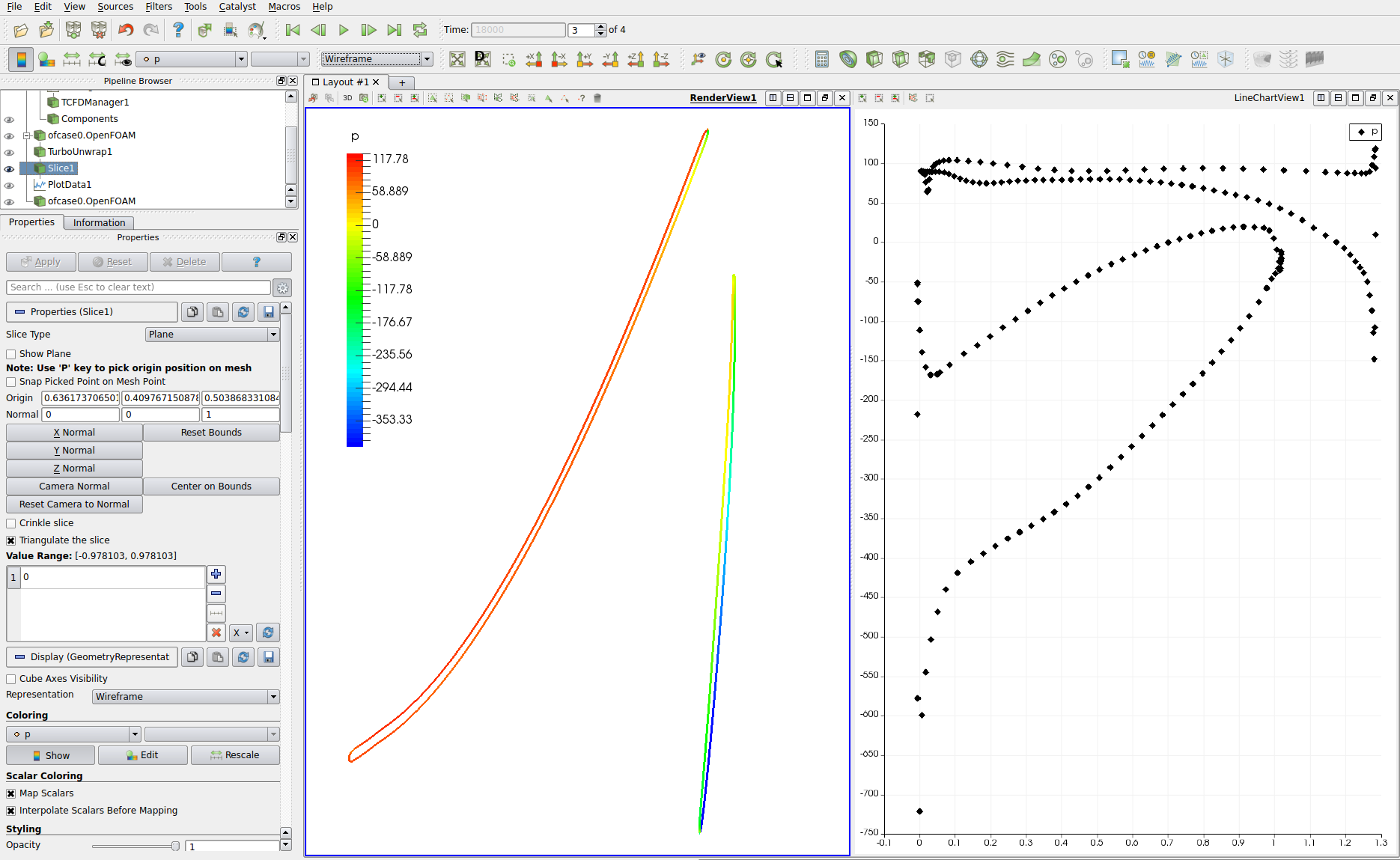Click the Glyph filter icon
1400x860 pixels.
(x=979, y=59)
